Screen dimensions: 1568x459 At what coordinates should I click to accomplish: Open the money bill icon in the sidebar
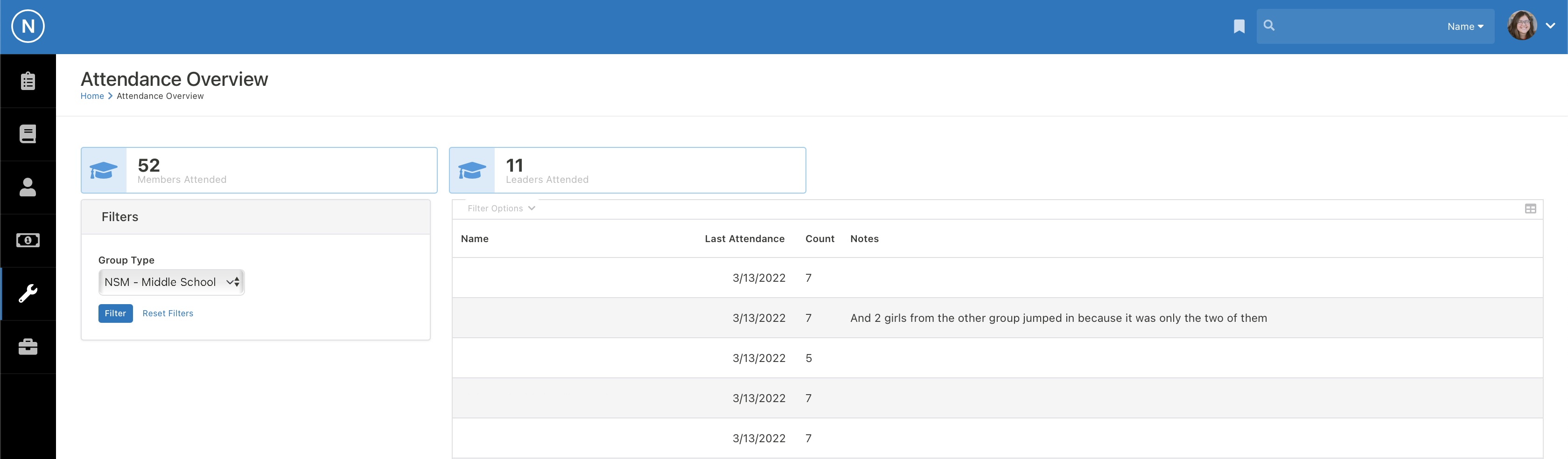28,240
